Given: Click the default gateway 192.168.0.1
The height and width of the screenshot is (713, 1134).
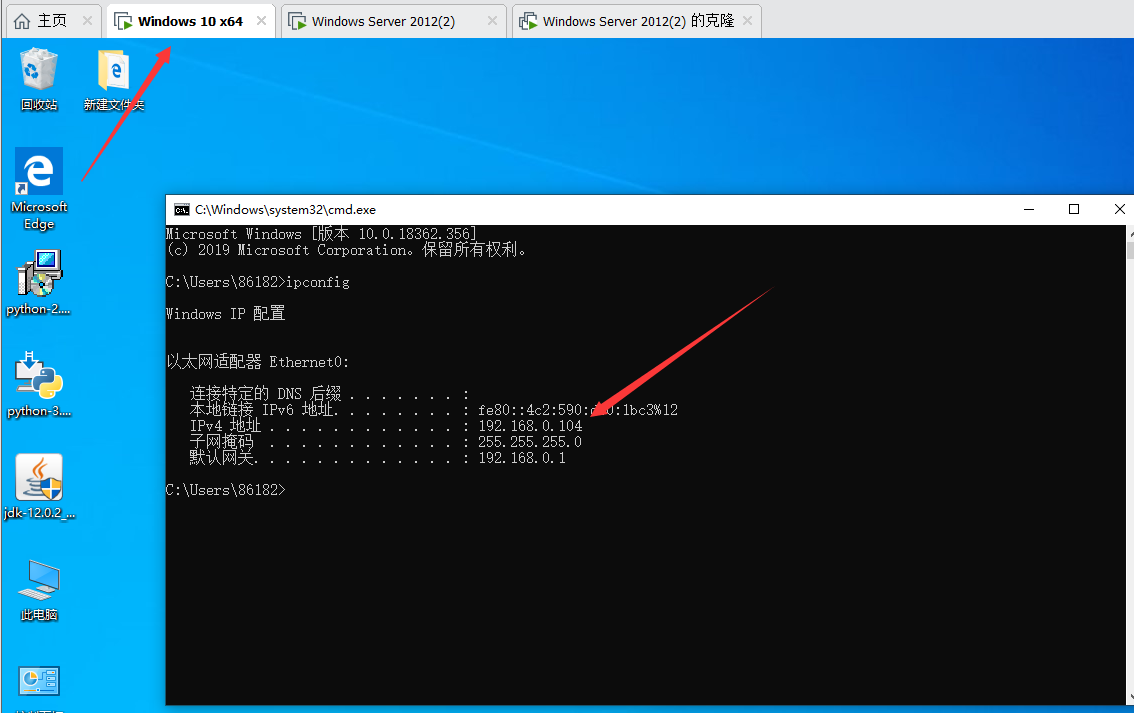Looking at the screenshot, I should coord(521,458).
